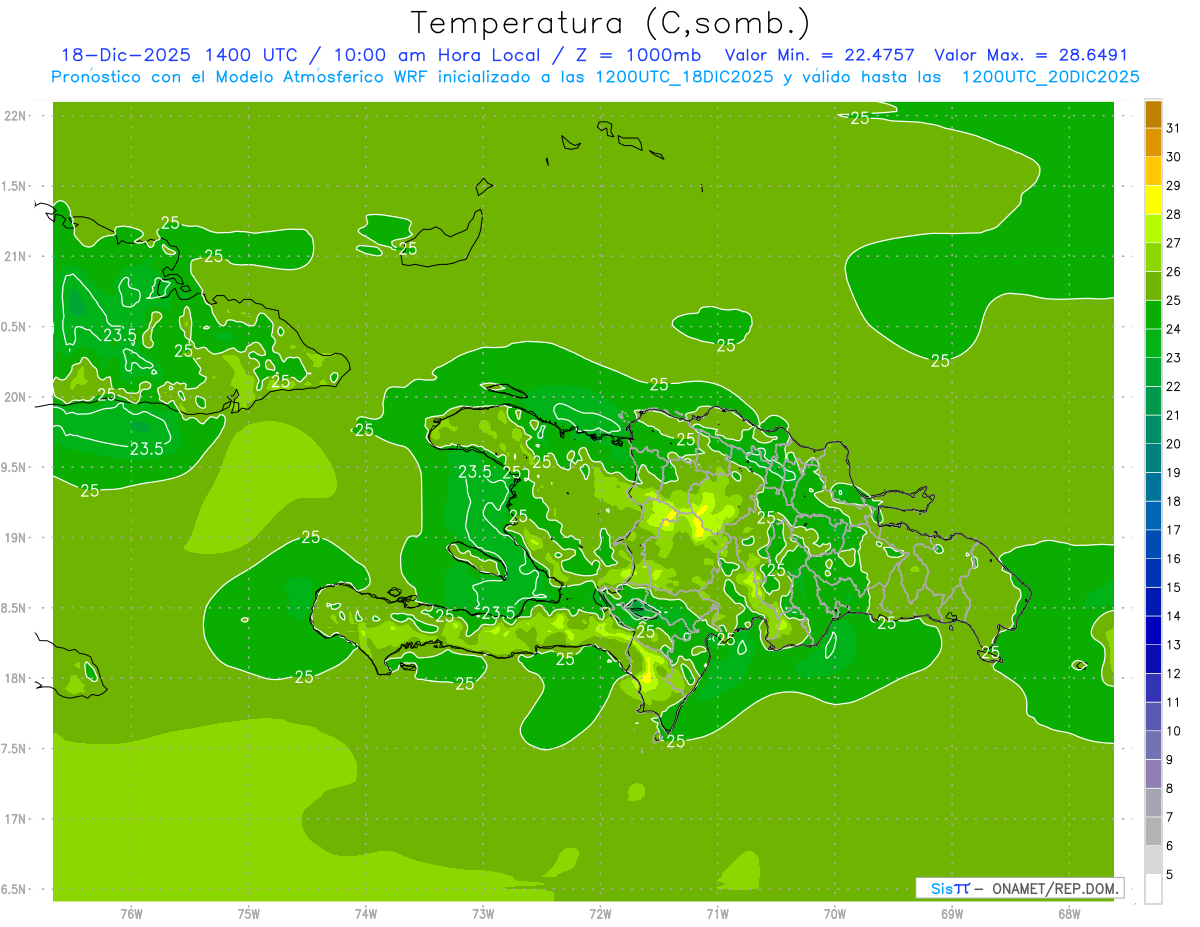Click the 'Temperatura (C,somb.)' map title
1200x927 pixels.
click(x=611, y=23)
